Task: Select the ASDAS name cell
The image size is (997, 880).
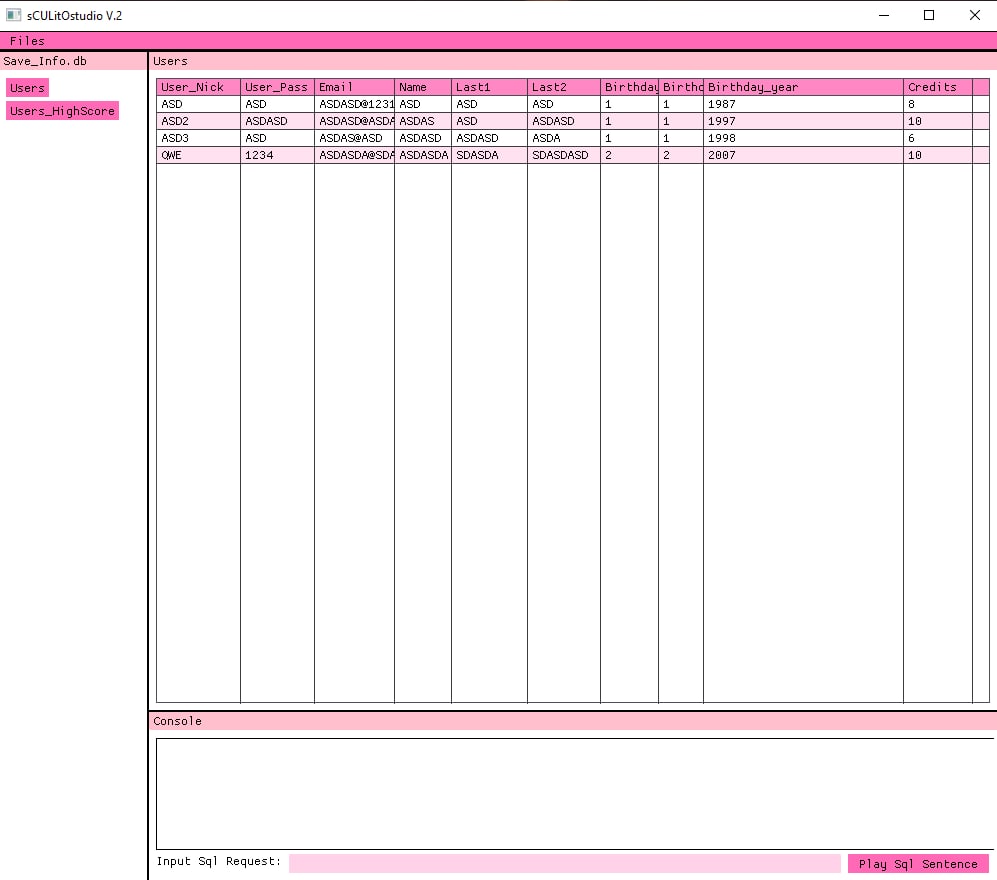Action: 423,121
